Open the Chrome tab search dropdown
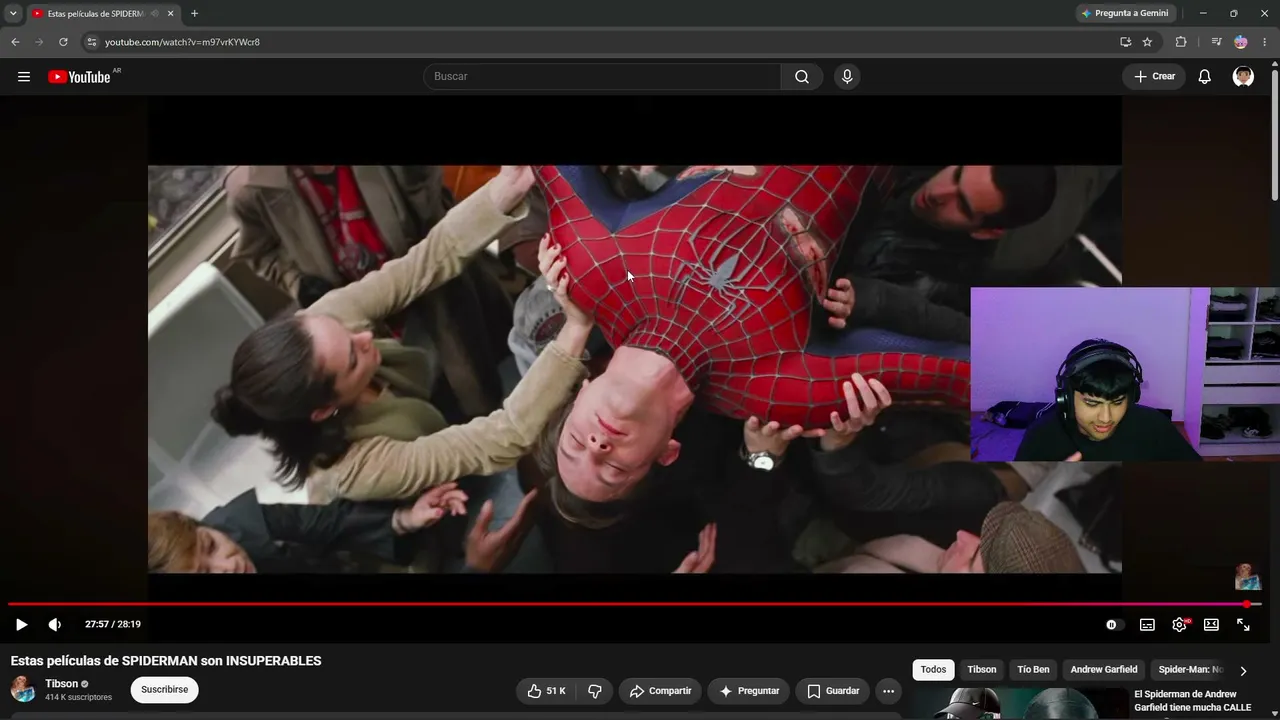 13,13
